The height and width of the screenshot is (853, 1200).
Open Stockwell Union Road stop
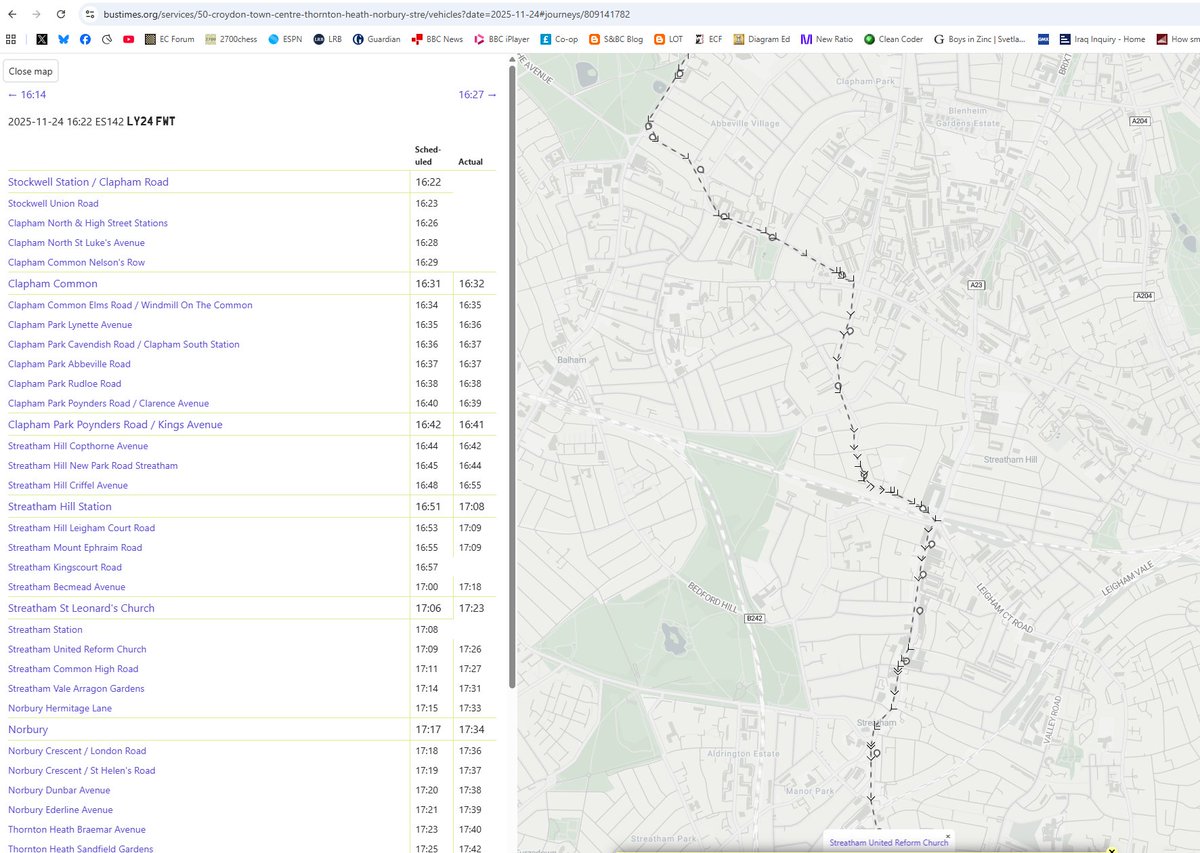click(x=53, y=204)
